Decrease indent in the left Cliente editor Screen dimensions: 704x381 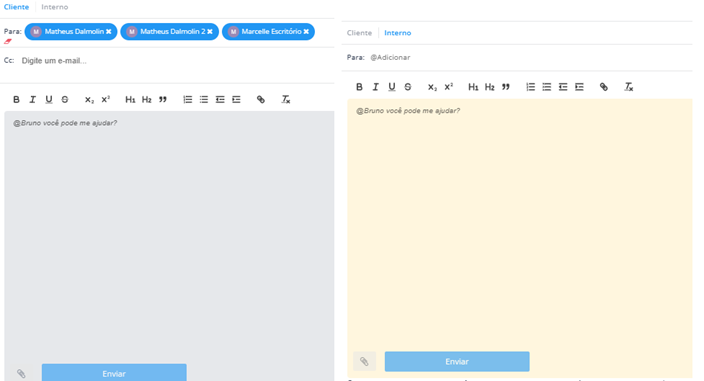(x=220, y=100)
